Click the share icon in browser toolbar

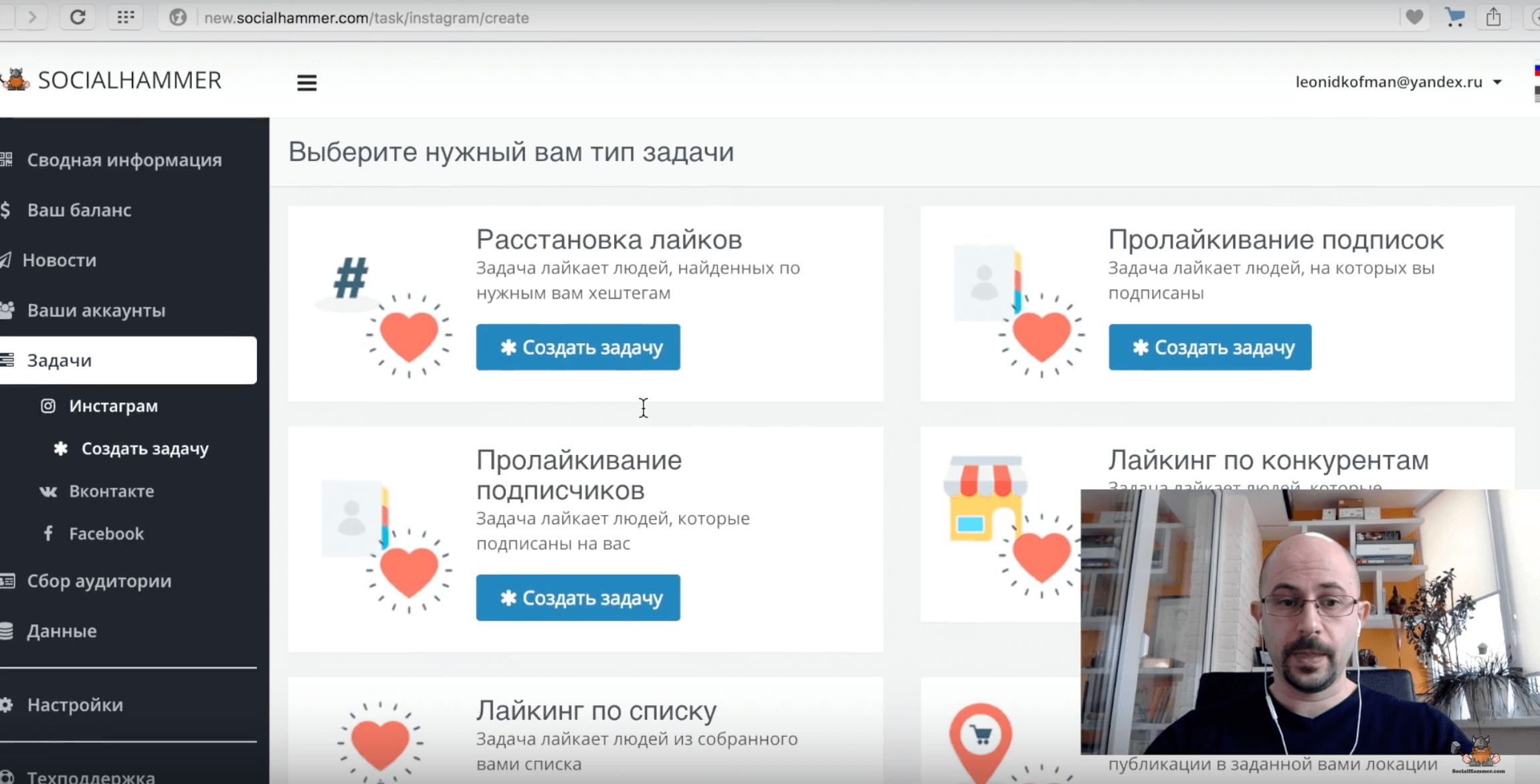[1493, 17]
